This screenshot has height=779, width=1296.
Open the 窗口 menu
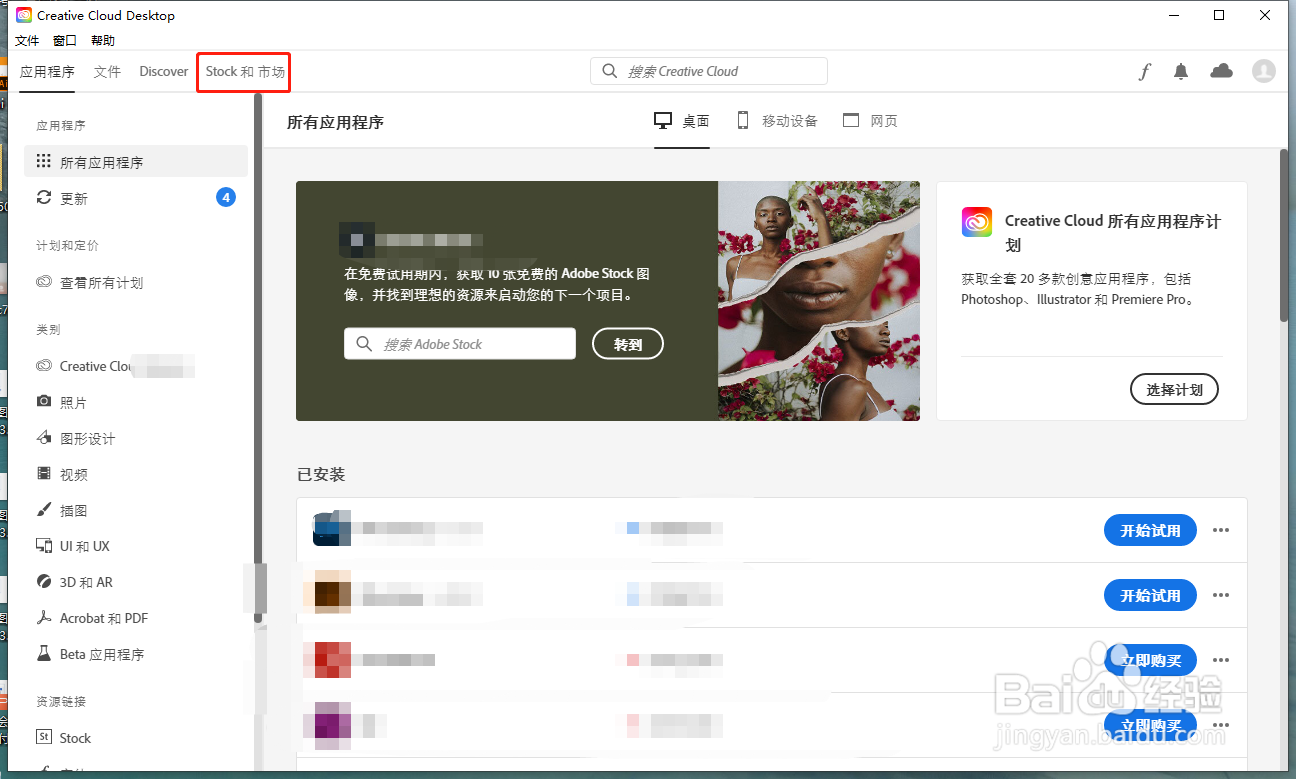(65, 41)
